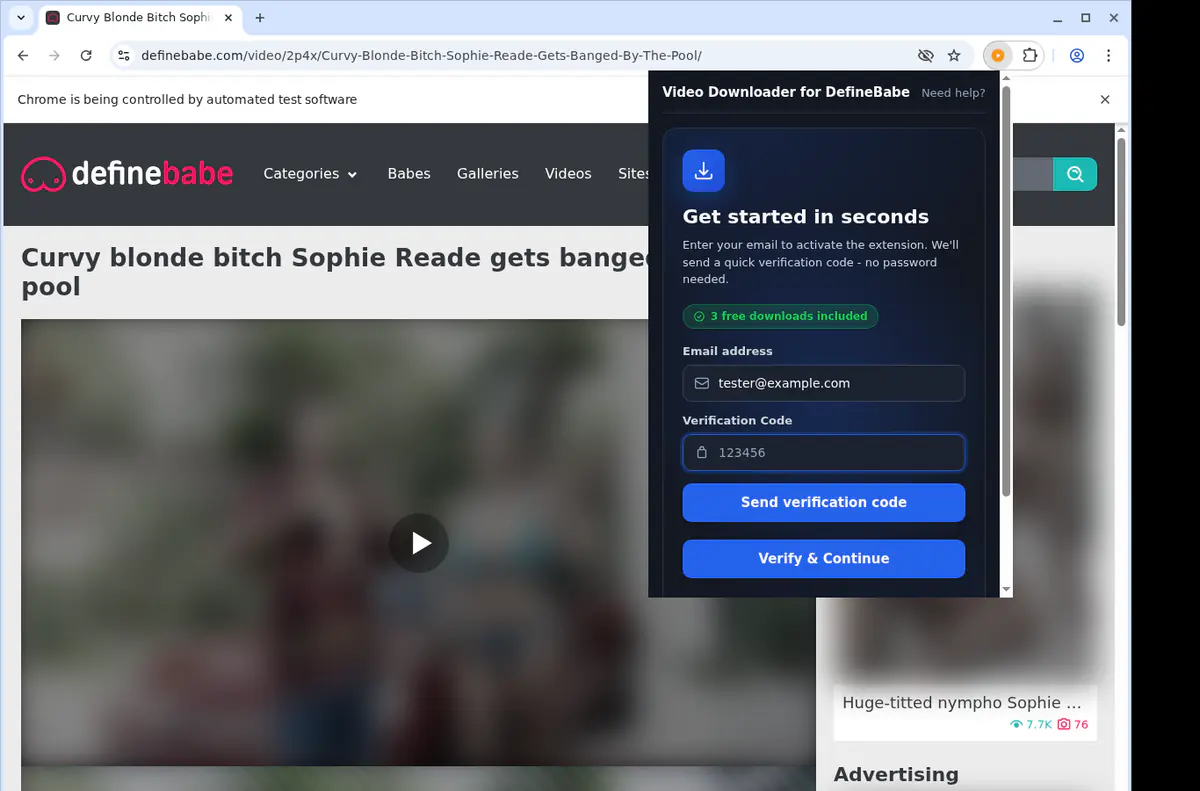The image size is (1200, 791).
Task: Open the Huge-titted nympho Sophie gallery title
Action: 962,703
